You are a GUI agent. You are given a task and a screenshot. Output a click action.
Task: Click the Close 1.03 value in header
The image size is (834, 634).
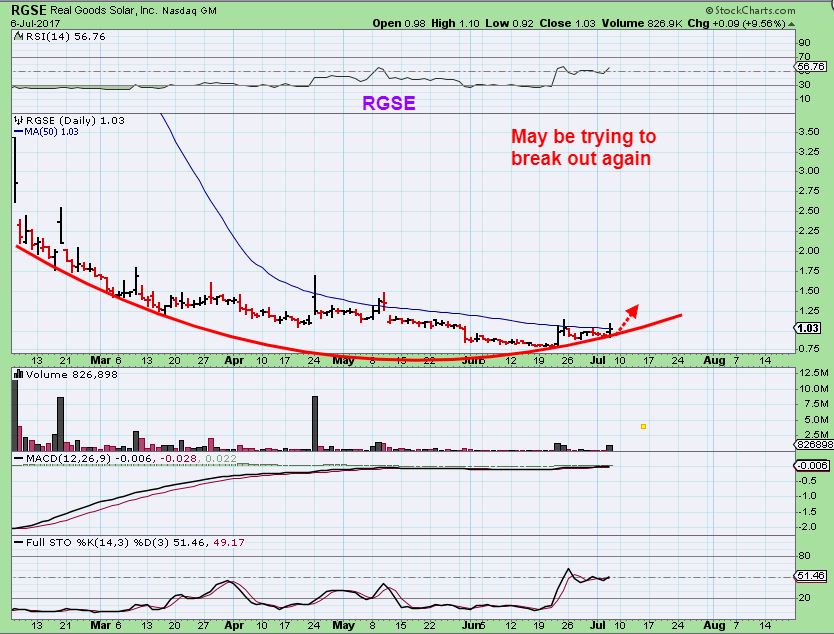click(567, 23)
